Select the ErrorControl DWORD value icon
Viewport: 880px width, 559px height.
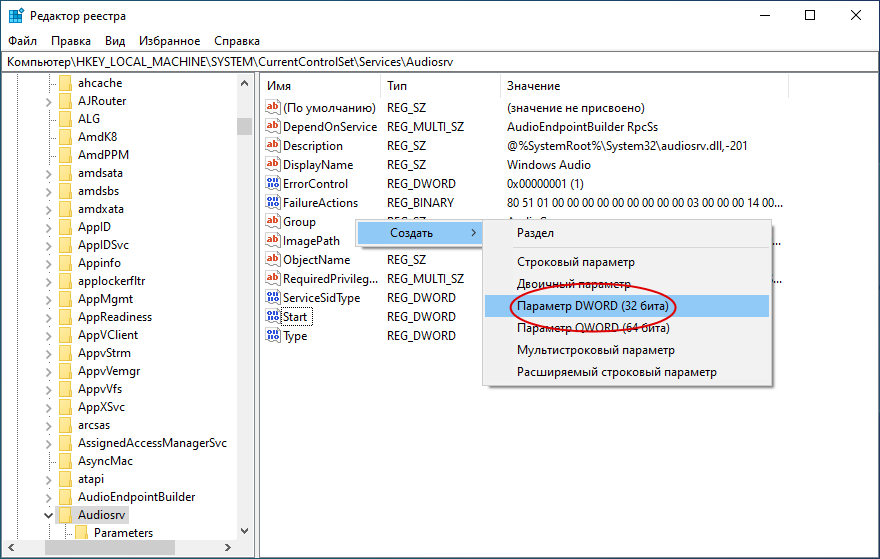click(x=273, y=183)
